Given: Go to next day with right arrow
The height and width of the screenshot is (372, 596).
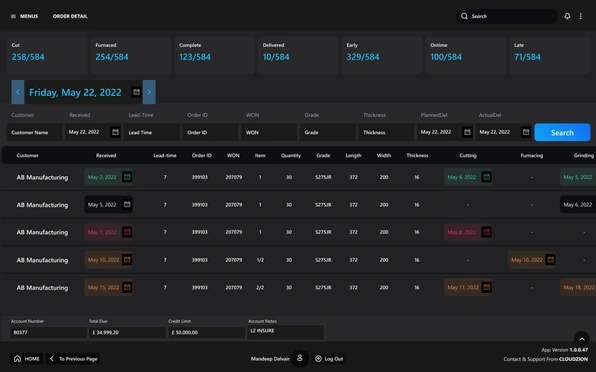Looking at the screenshot, I should tap(149, 92).
